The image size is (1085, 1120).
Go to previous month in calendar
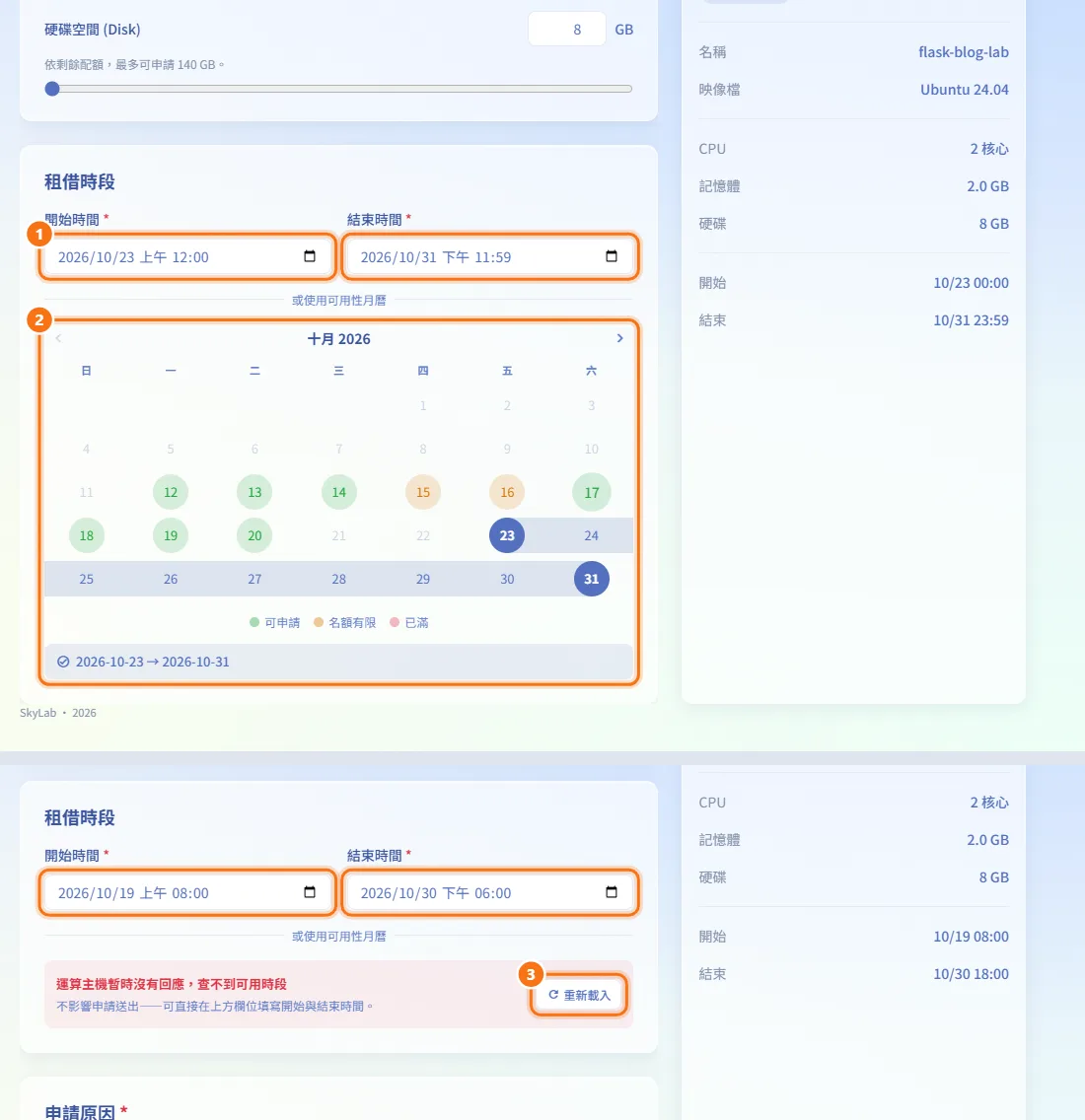click(58, 338)
